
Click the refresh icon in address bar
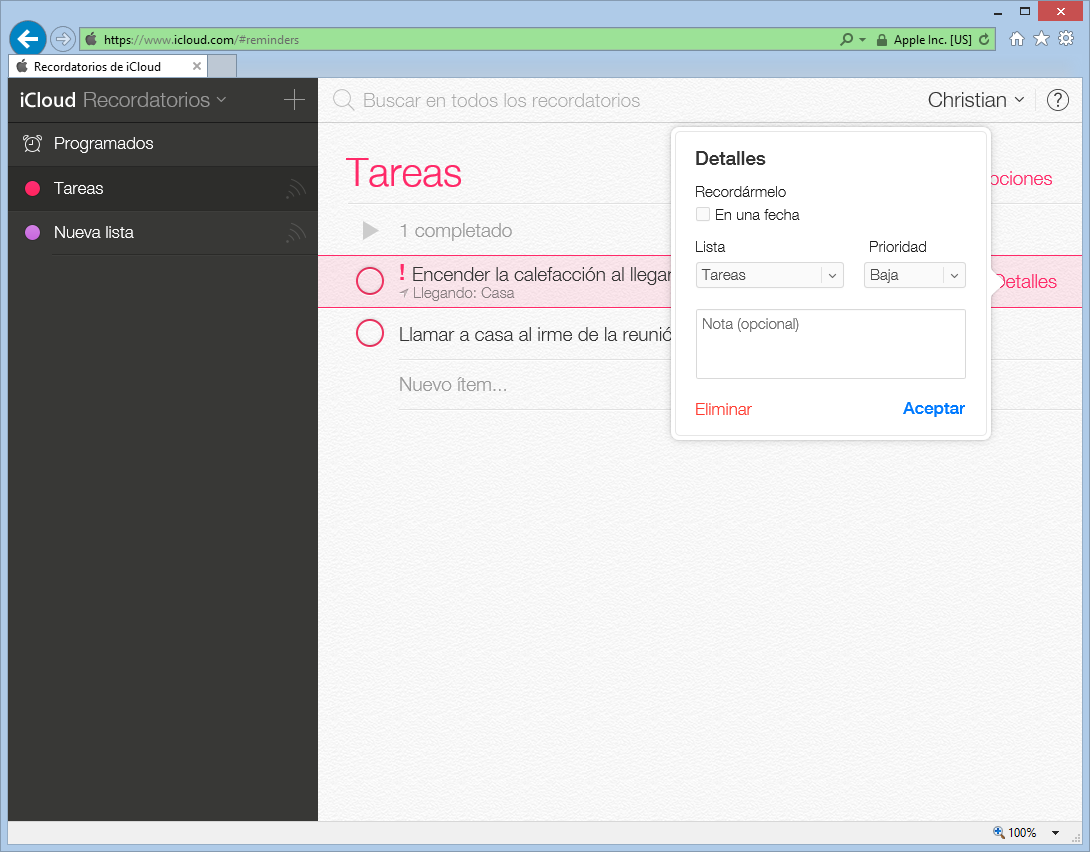984,40
